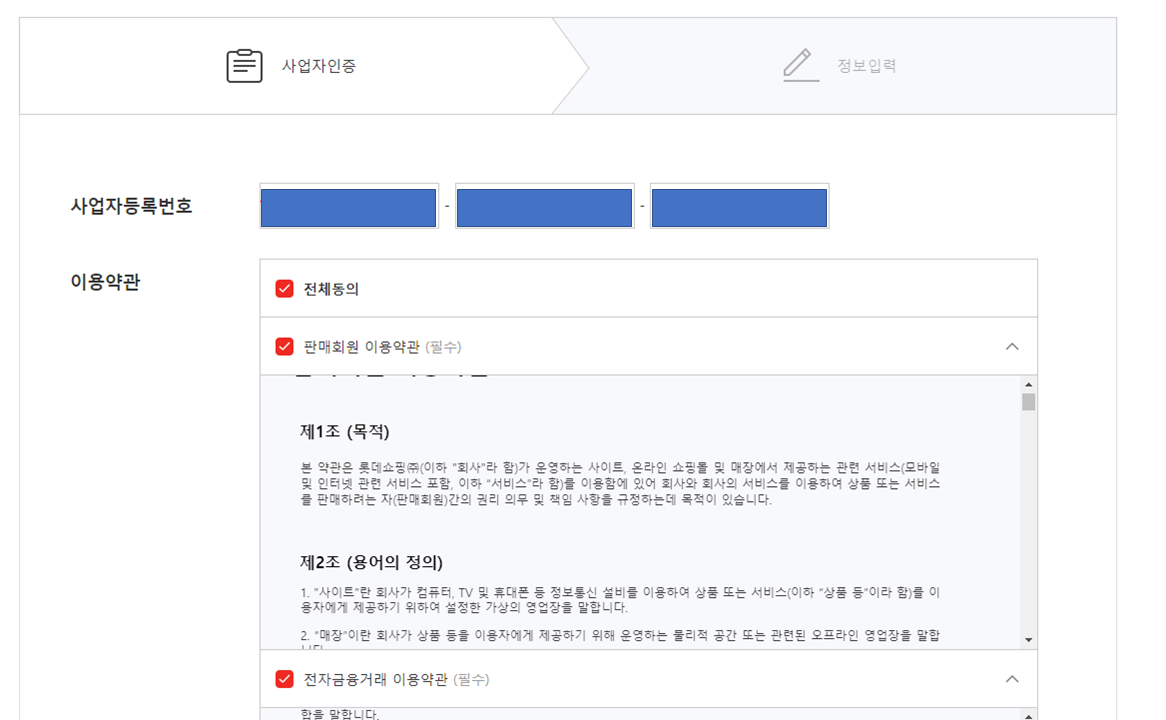The height and width of the screenshot is (720, 1166).
Task: Click the first 사업자등록번호 input field
Action: [x=348, y=207]
